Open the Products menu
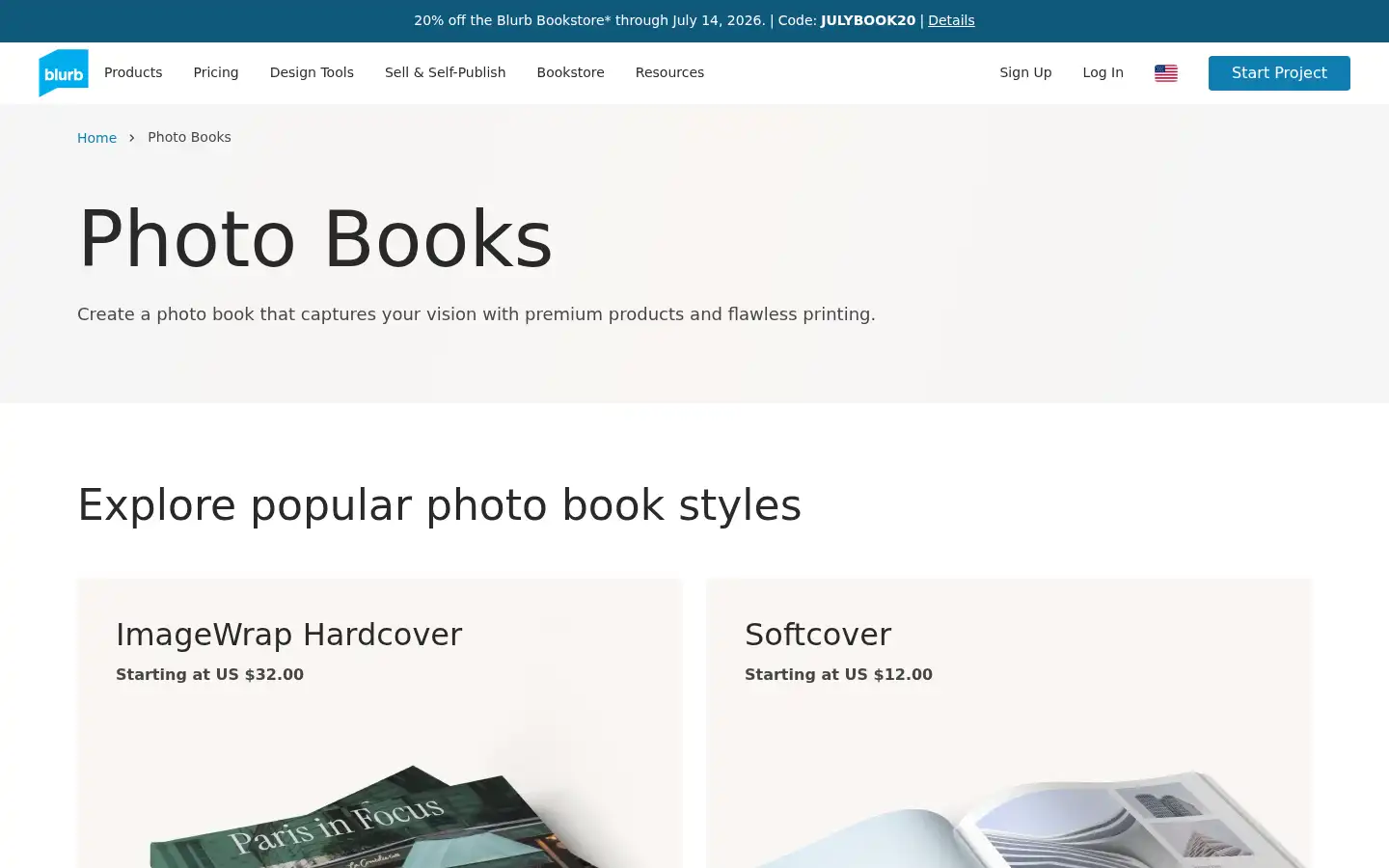Viewport: 1389px width, 868px height. click(133, 72)
